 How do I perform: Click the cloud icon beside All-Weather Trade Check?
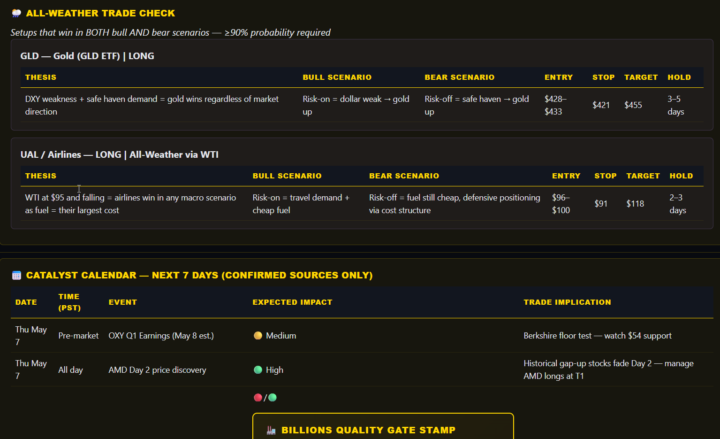(17, 13)
